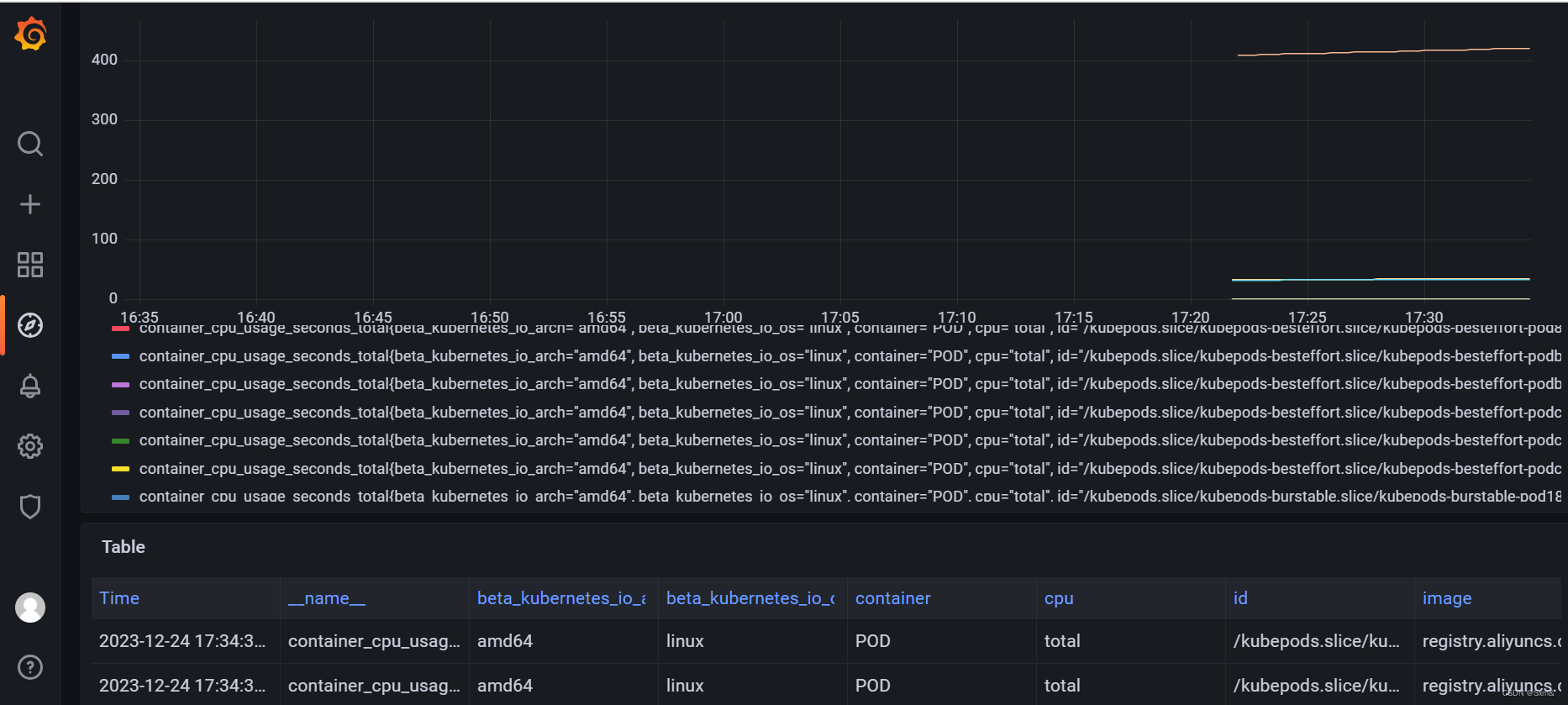The image size is (1568, 705).
Task: Toggle the pink-purple legend series swatch
Action: tap(120, 384)
